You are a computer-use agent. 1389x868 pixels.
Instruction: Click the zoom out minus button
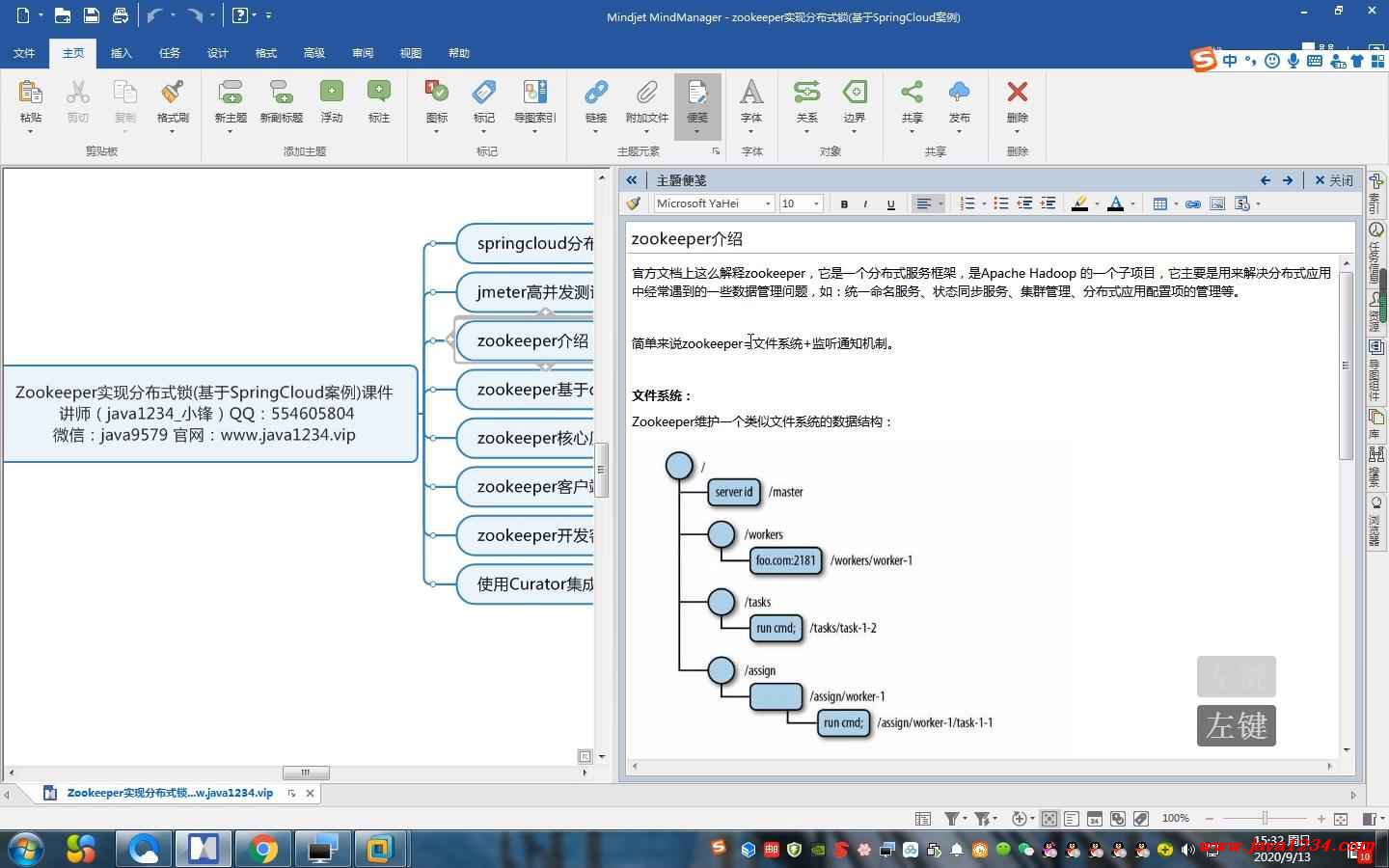point(1210,819)
